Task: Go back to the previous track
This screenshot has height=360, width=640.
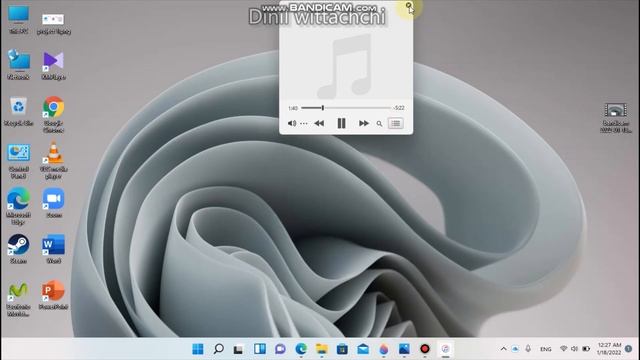Action: click(319, 123)
